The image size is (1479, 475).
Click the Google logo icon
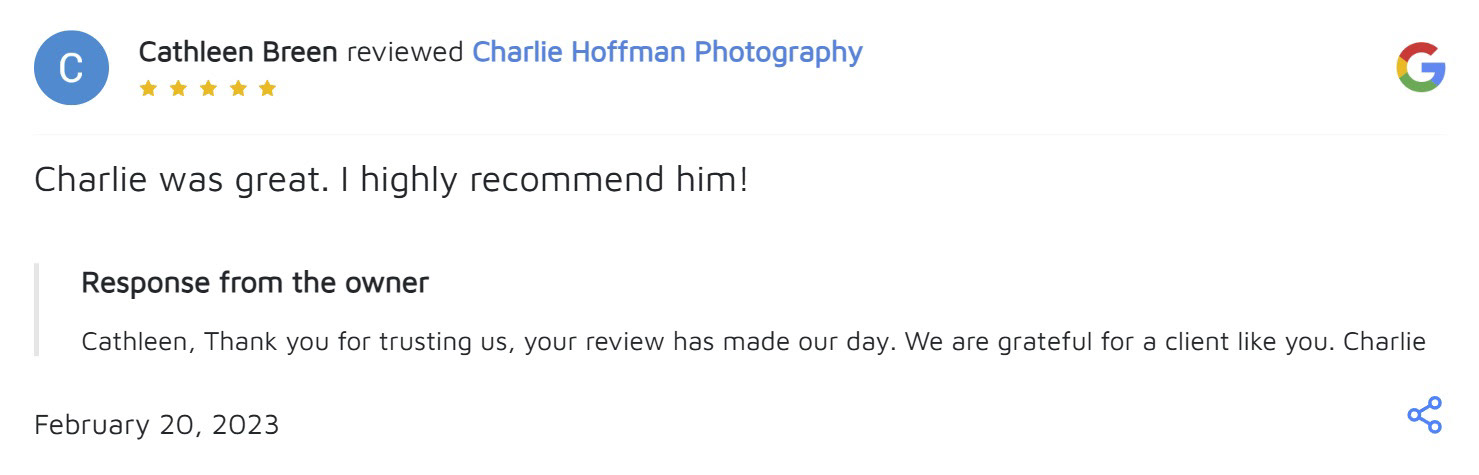[1421, 67]
